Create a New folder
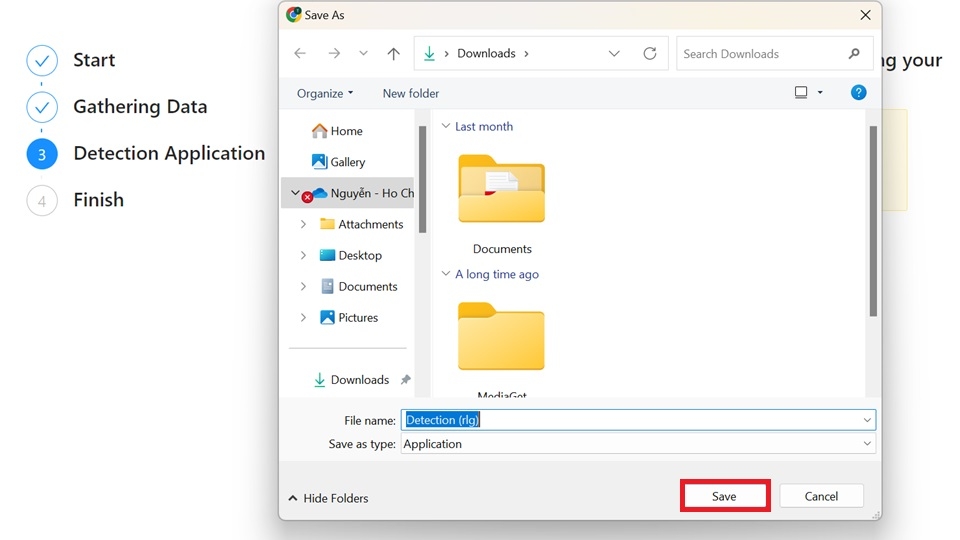This screenshot has width=960, height=540. [x=411, y=93]
